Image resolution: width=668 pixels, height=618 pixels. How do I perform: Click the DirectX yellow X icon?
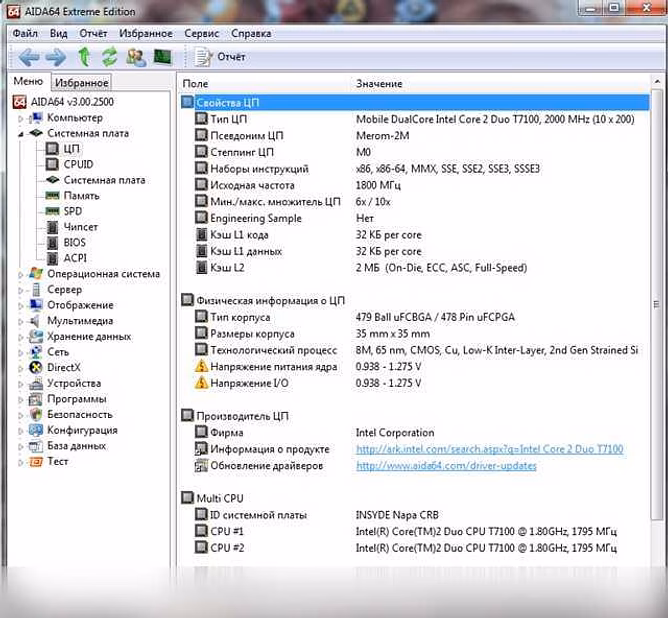click(x=35, y=368)
